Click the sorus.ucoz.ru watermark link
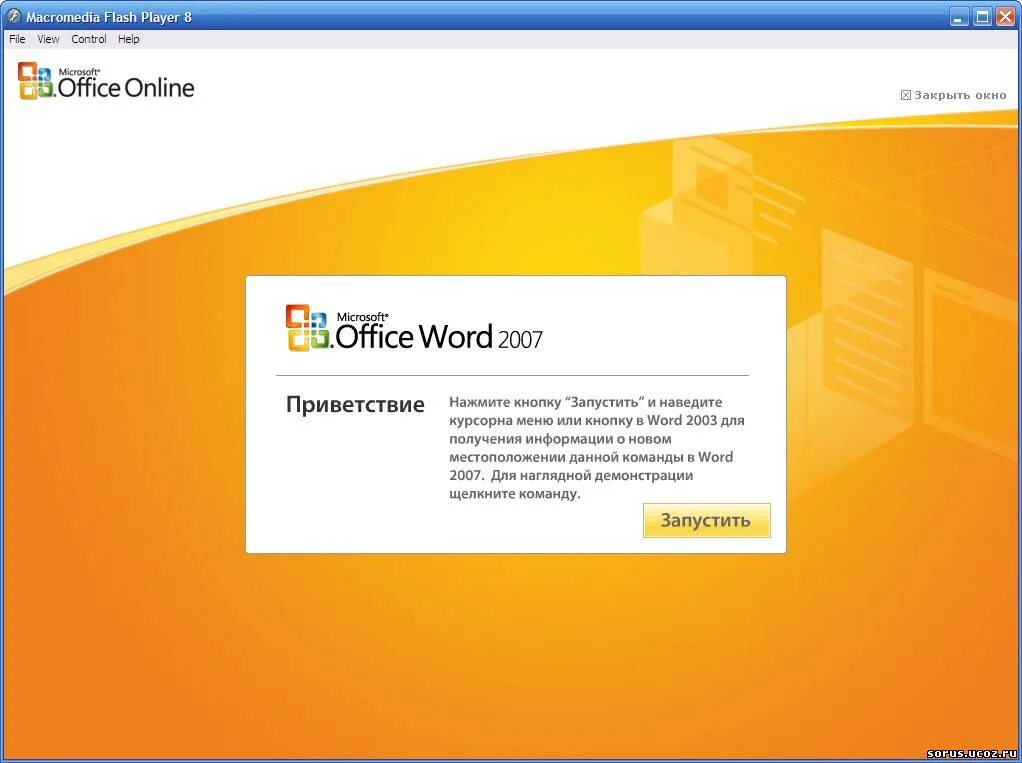The image size is (1022, 763). click(x=974, y=755)
